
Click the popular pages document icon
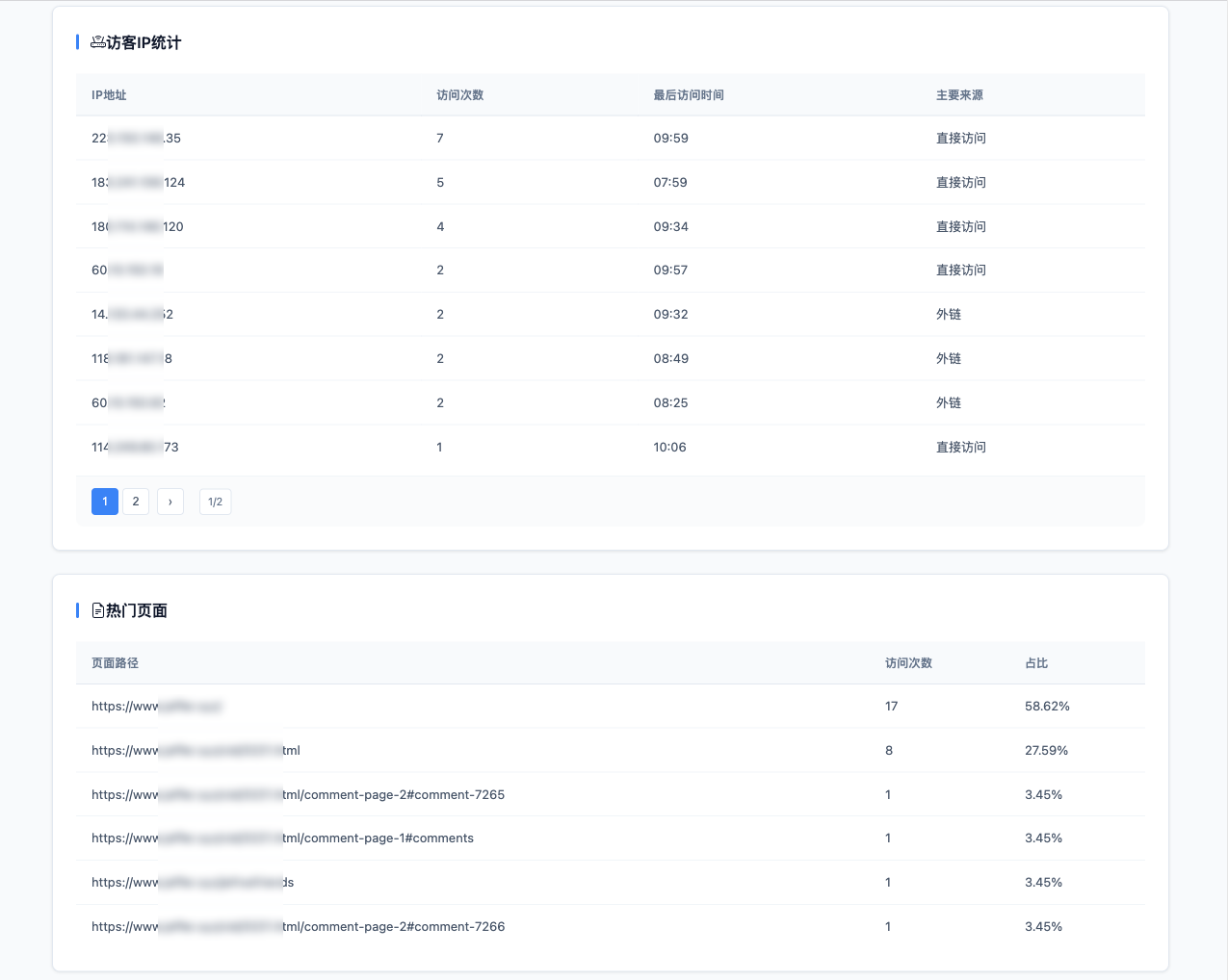coord(98,610)
